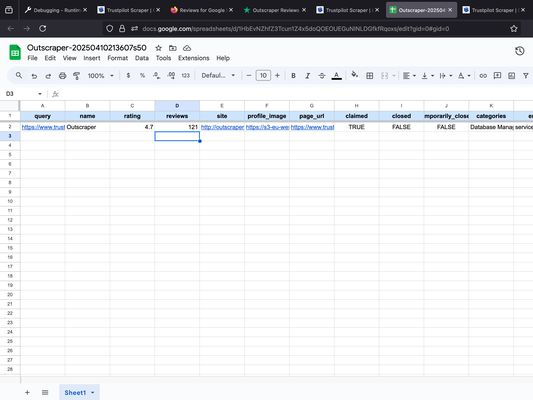The height and width of the screenshot is (400, 533).
Task: Open the profile_image link in F2
Action: (x=268, y=127)
